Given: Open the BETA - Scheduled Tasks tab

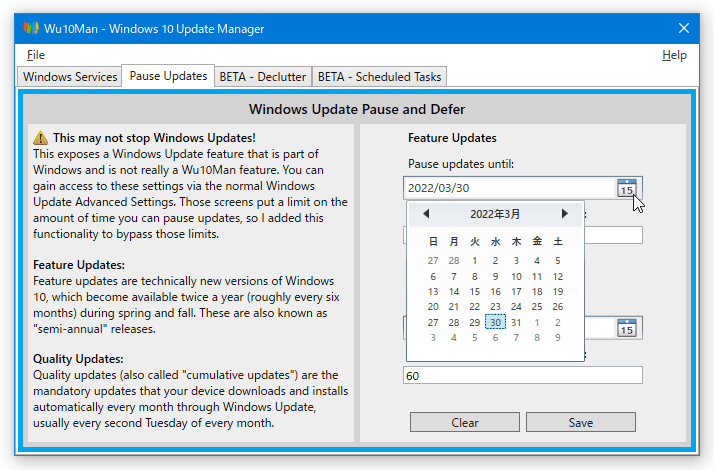Looking at the screenshot, I should click(379, 77).
